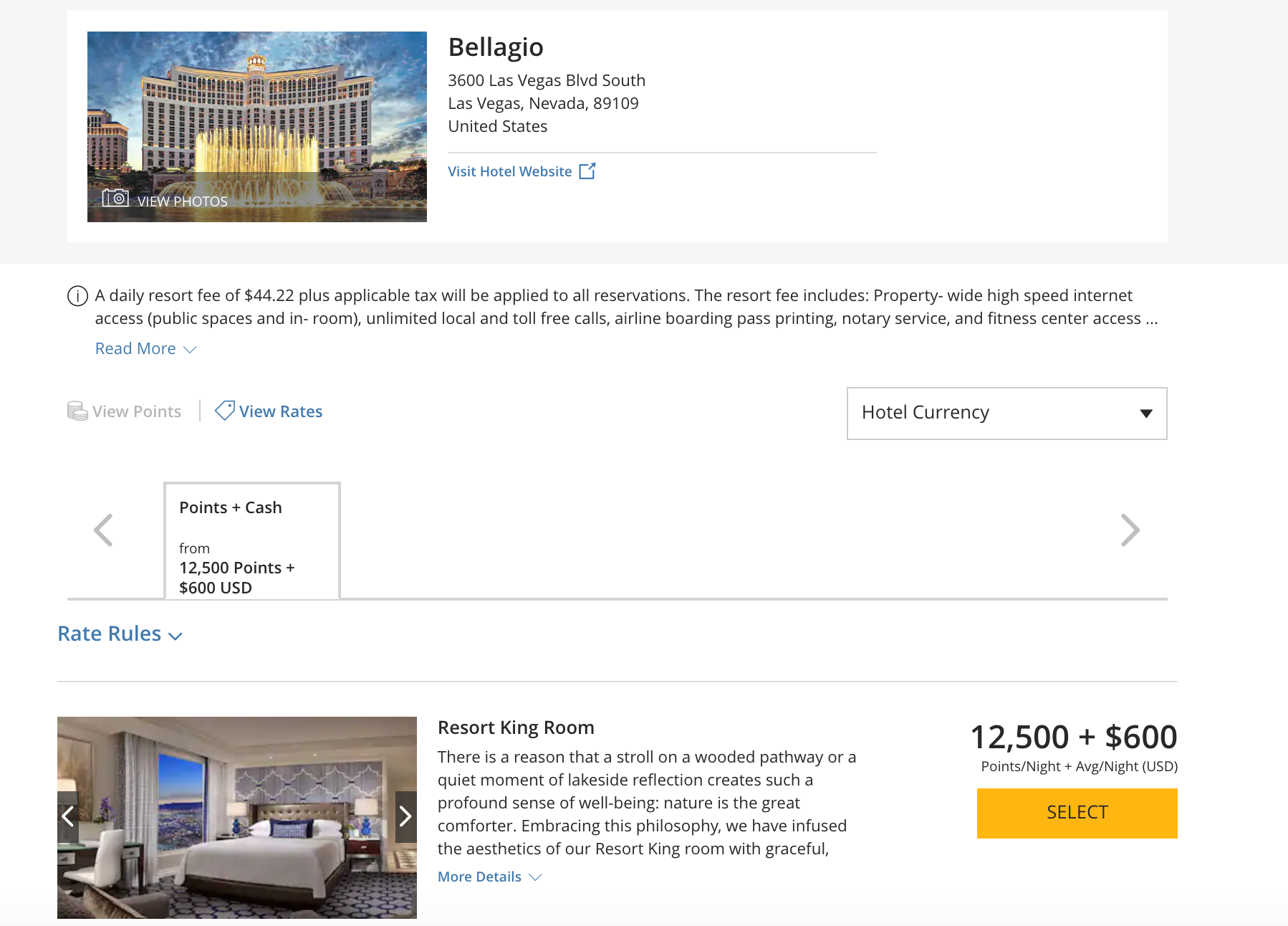Select the Points + Cash rate tab
Viewport: 1288px width, 926px height.
point(251,541)
